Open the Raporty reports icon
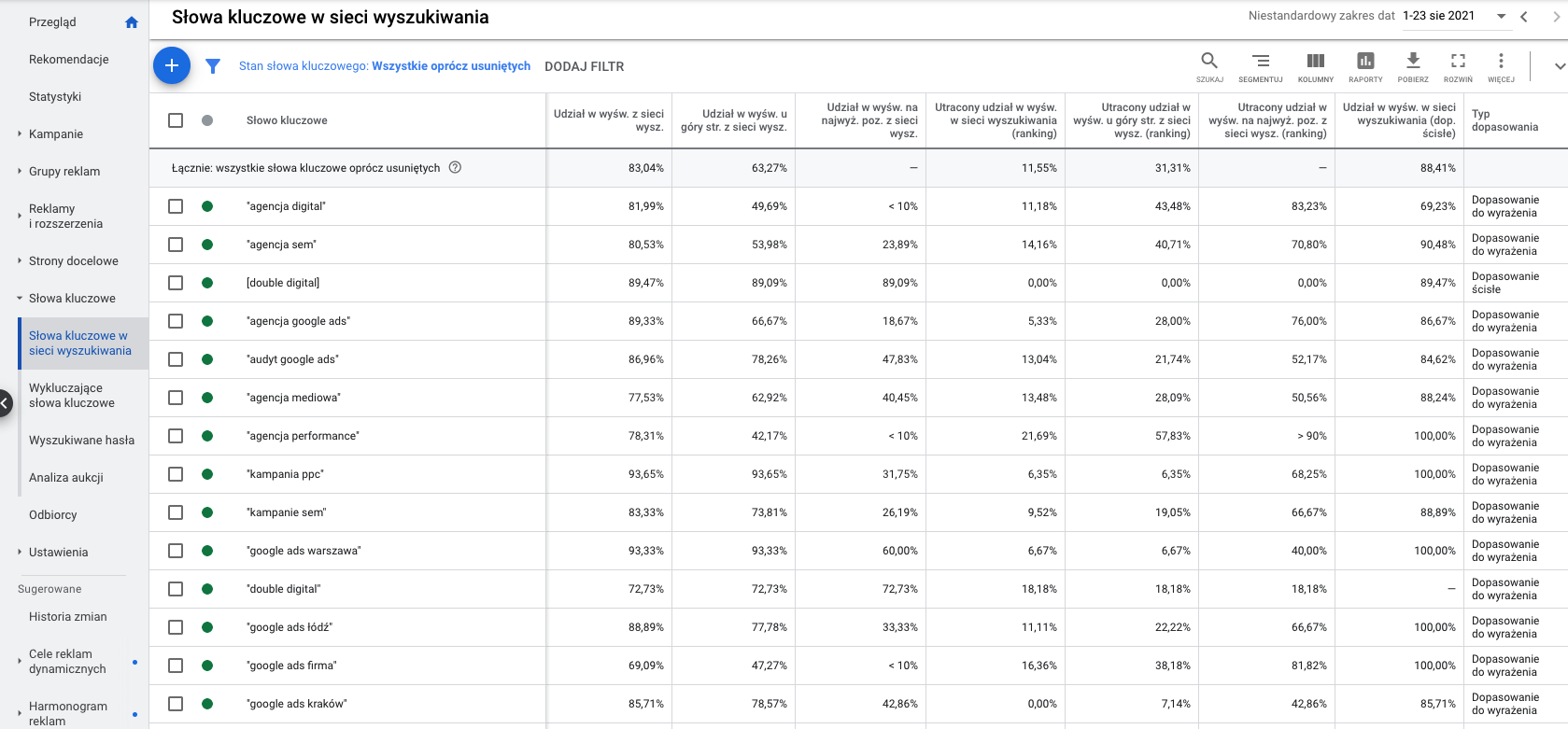This screenshot has width=1568, height=729. coord(1365,66)
